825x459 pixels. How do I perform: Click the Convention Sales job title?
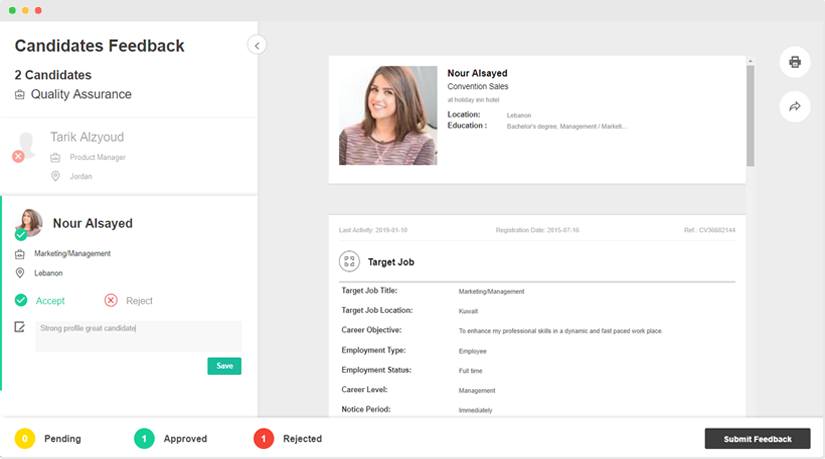click(x=478, y=86)
